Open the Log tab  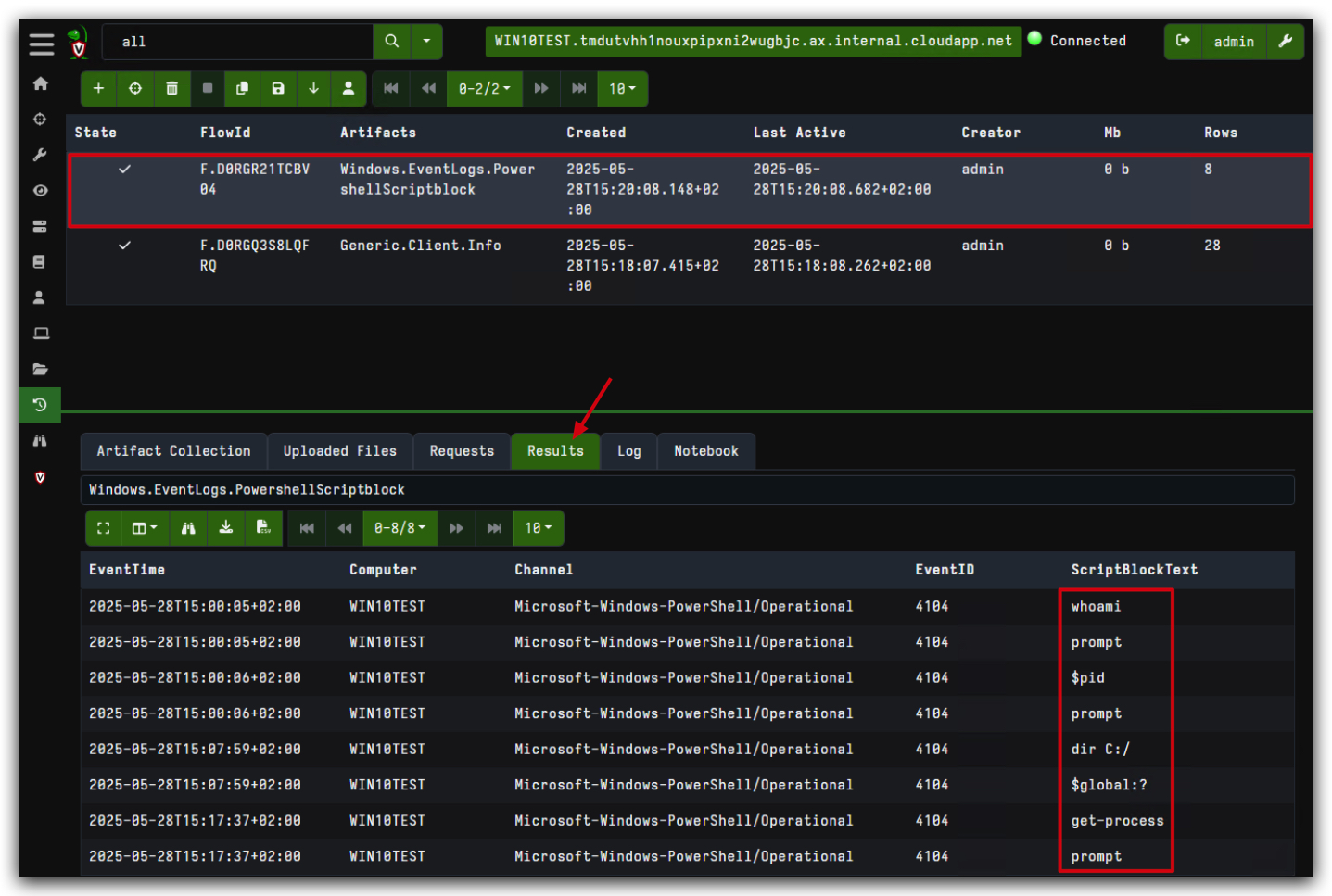[629, 451]
